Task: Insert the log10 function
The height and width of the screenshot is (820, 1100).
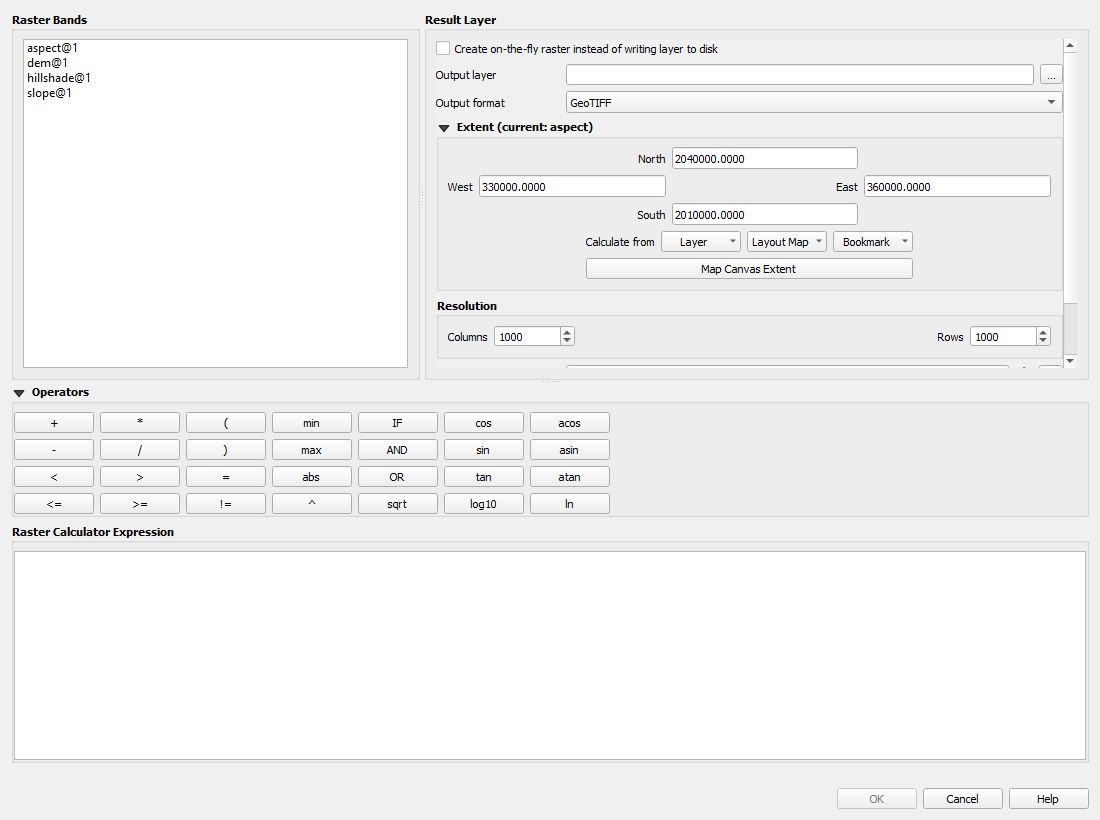Action: click(x=483, y=504)
